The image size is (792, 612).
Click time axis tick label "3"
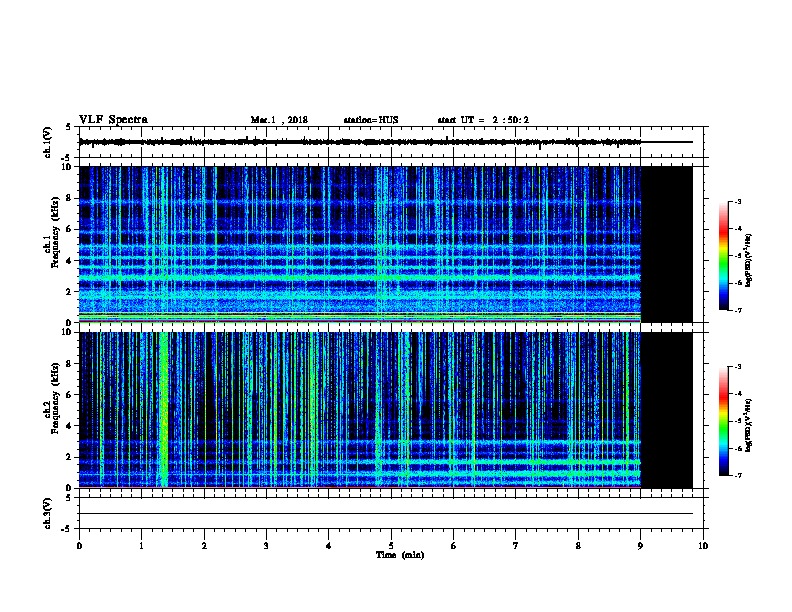coord(266,545)
